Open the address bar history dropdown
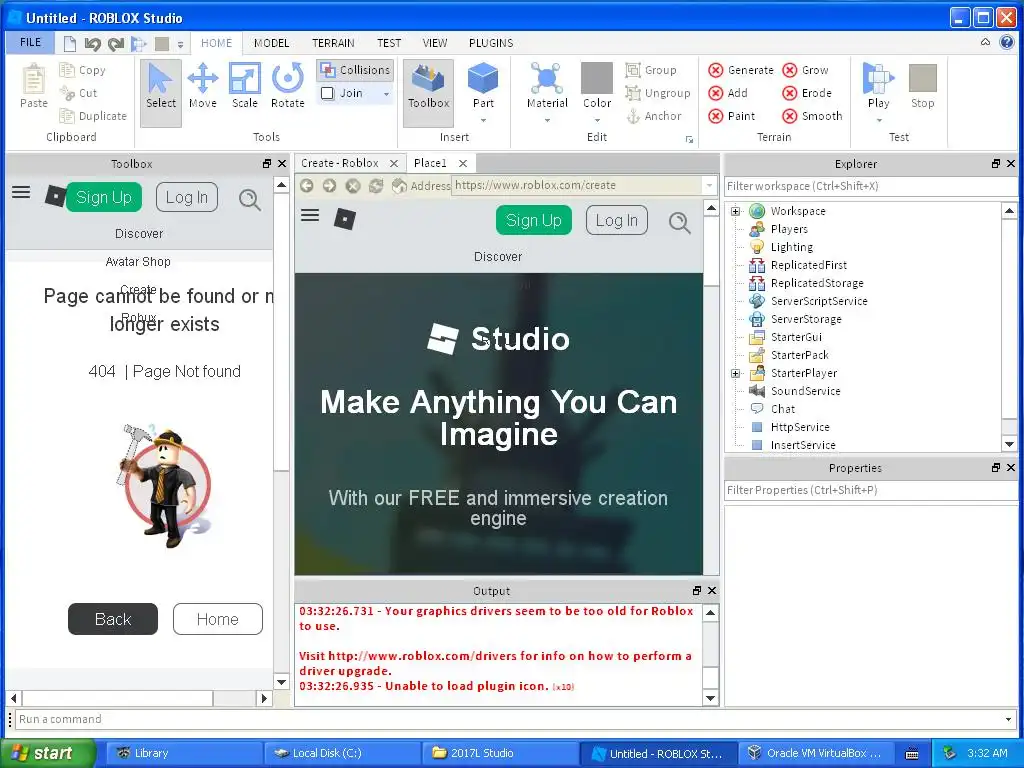The height and width of the screenshot is (768, 1024). point(709,185)
